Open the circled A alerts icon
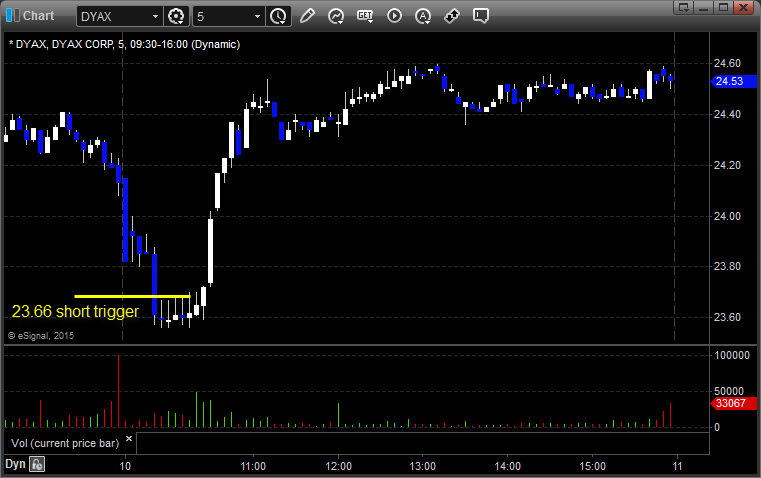 [423, 16]
